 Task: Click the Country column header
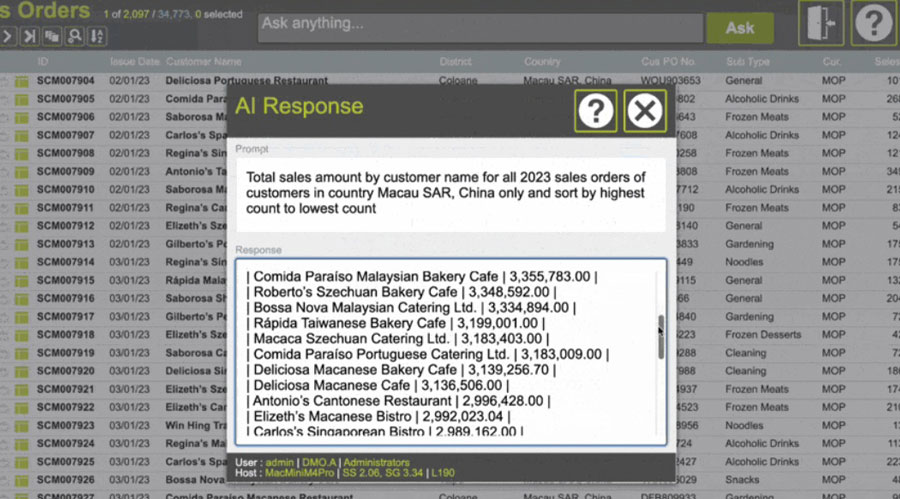[542, 62]
